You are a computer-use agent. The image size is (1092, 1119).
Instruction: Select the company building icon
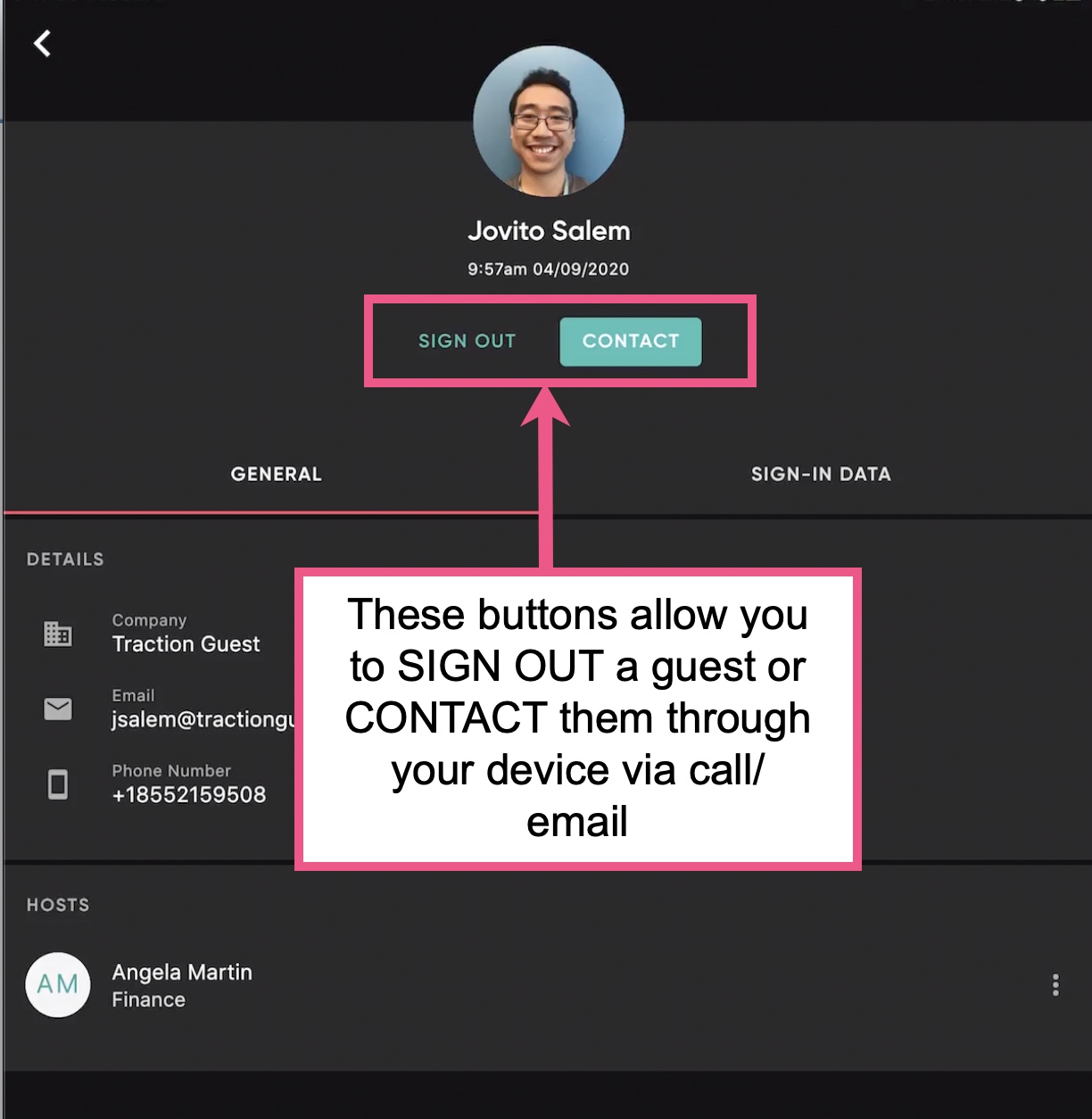tap(57, 634)
